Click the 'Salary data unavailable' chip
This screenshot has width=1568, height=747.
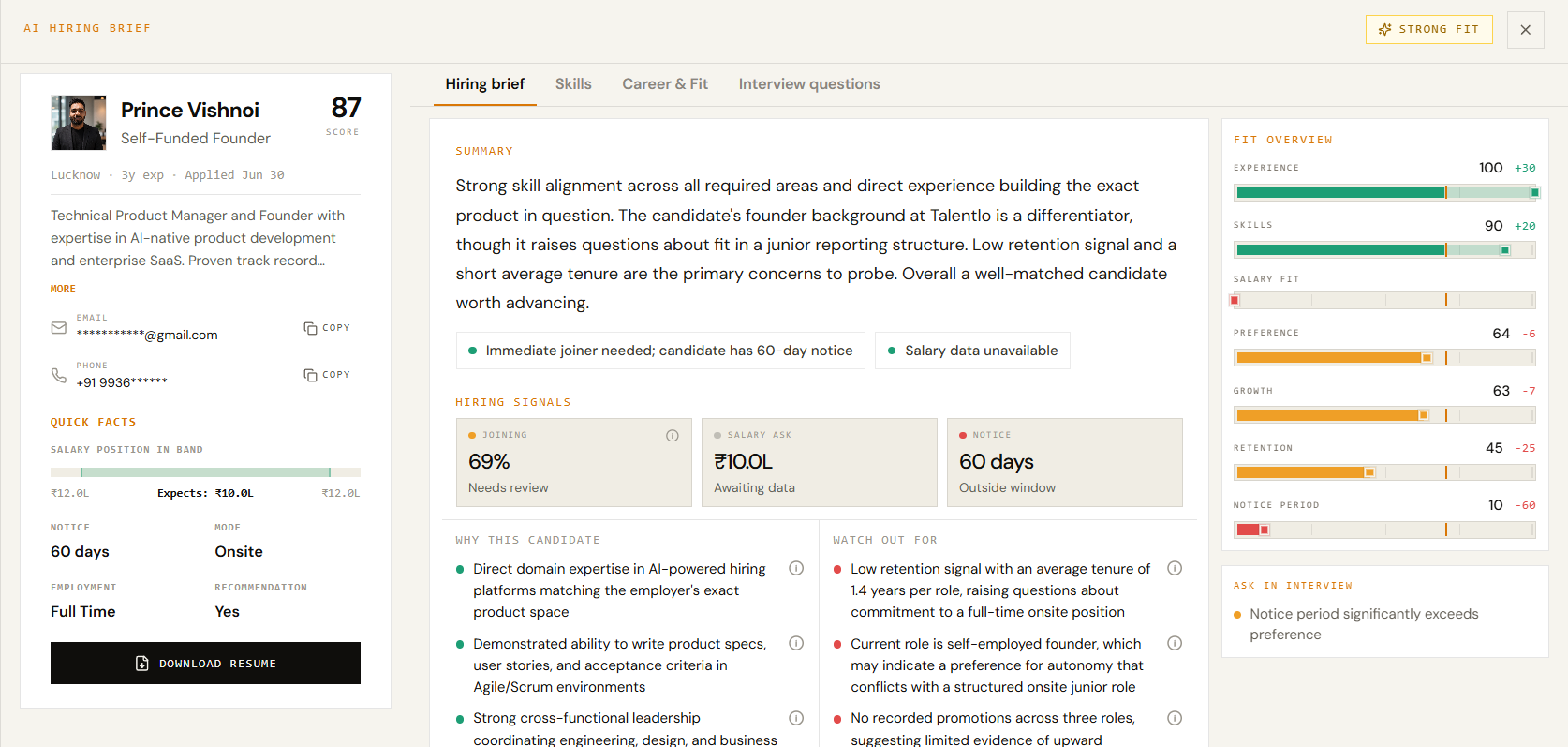point(972,351)
